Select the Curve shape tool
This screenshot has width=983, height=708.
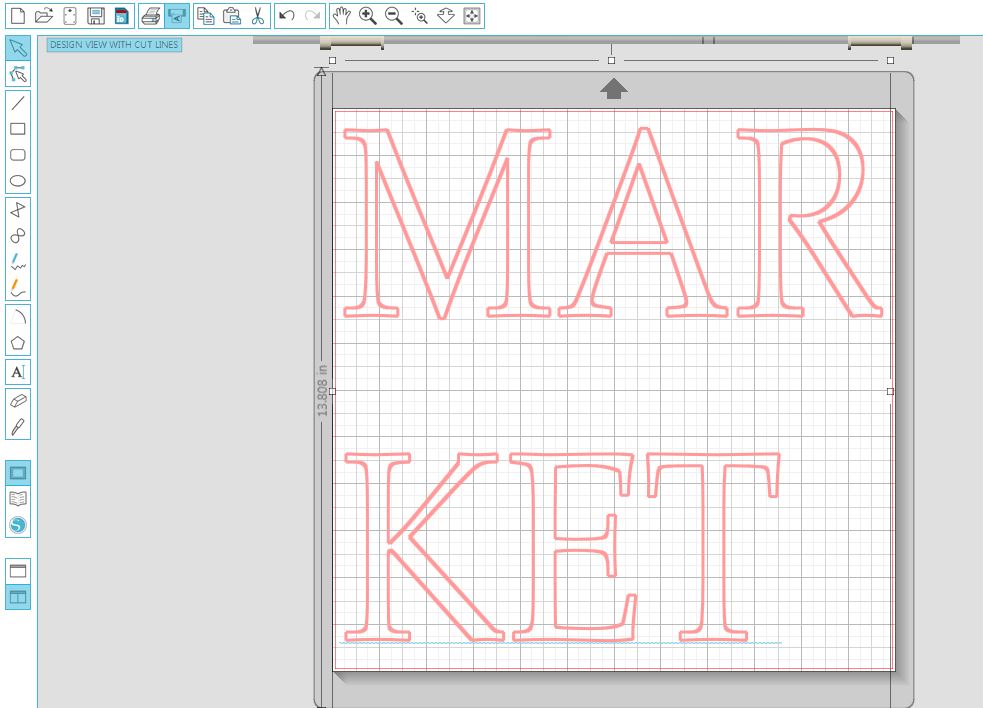pos(18,236)
